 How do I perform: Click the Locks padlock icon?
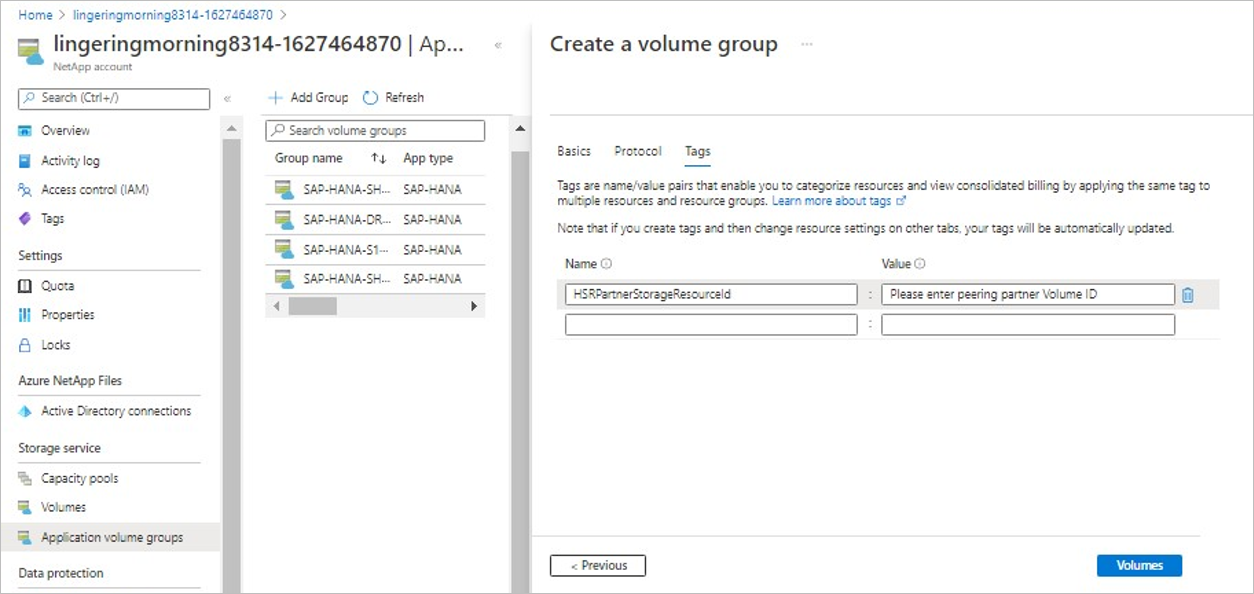(26, 345)
